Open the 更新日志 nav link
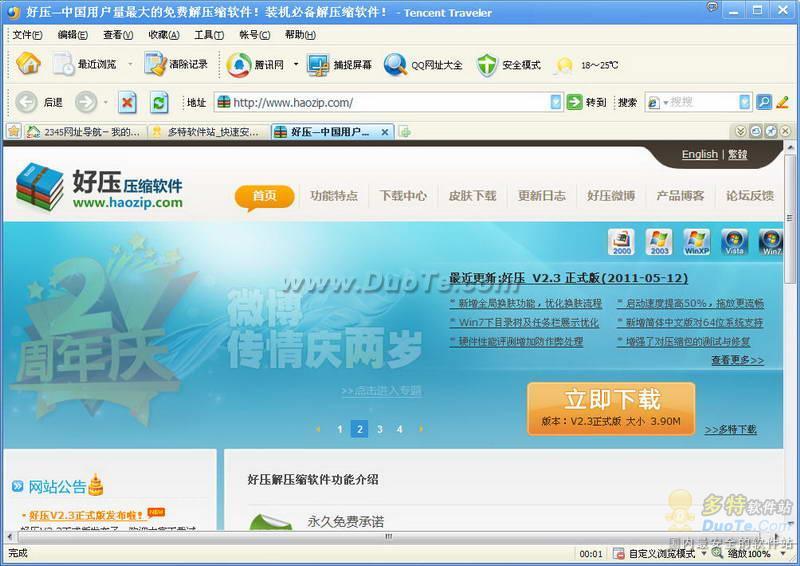 [x=542, y=195]
